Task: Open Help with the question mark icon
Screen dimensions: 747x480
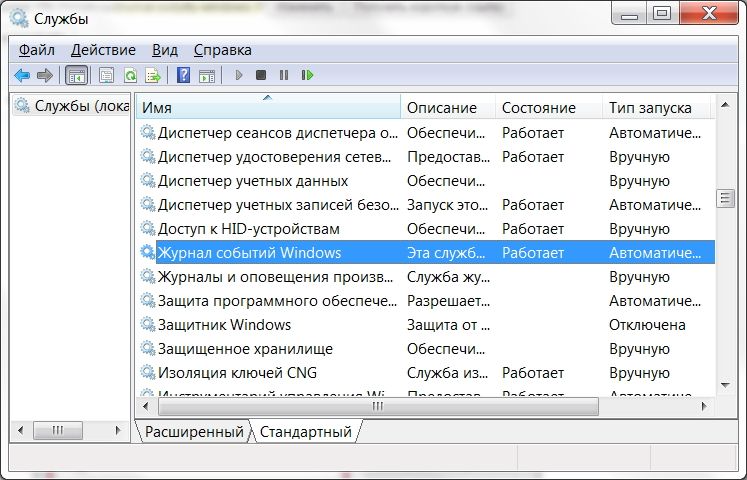Action: [183, 75]
